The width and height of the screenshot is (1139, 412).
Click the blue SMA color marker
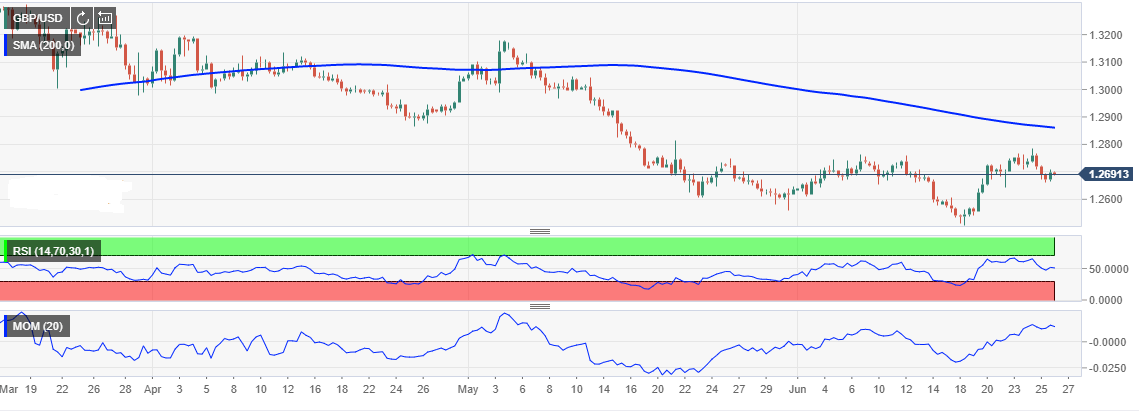click(x=6, y=45)
